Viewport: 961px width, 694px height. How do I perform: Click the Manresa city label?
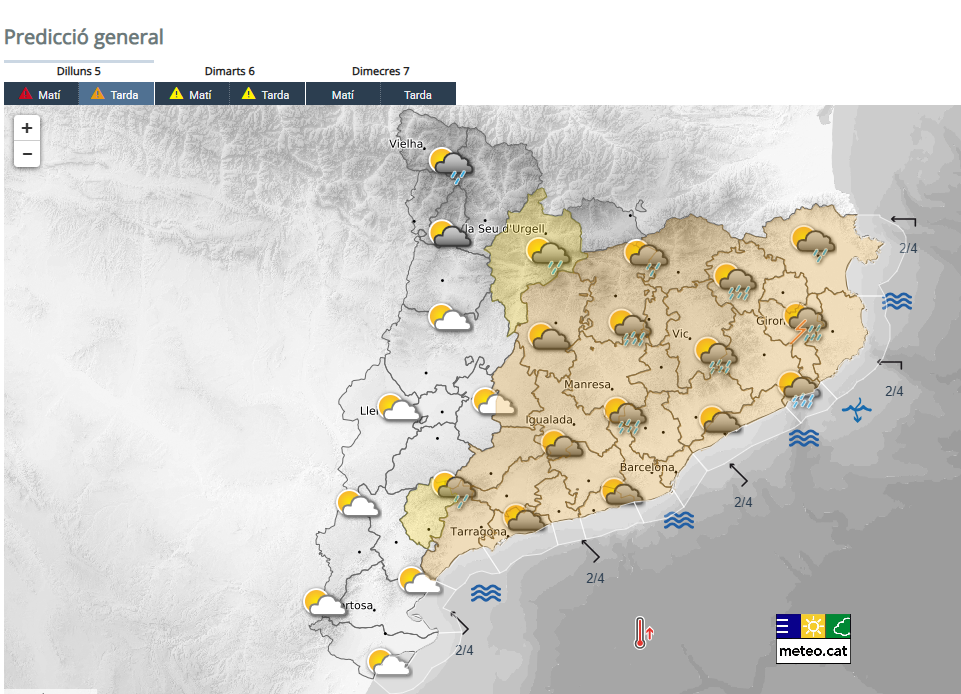point(587,384)
